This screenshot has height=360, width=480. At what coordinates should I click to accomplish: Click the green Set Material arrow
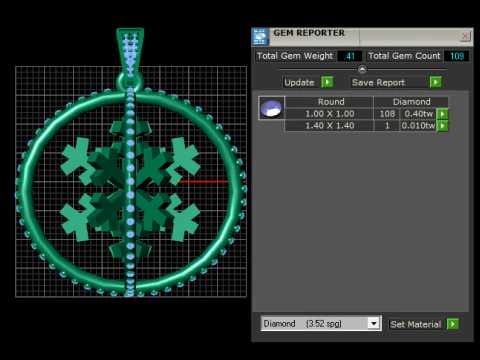[453, 324]
